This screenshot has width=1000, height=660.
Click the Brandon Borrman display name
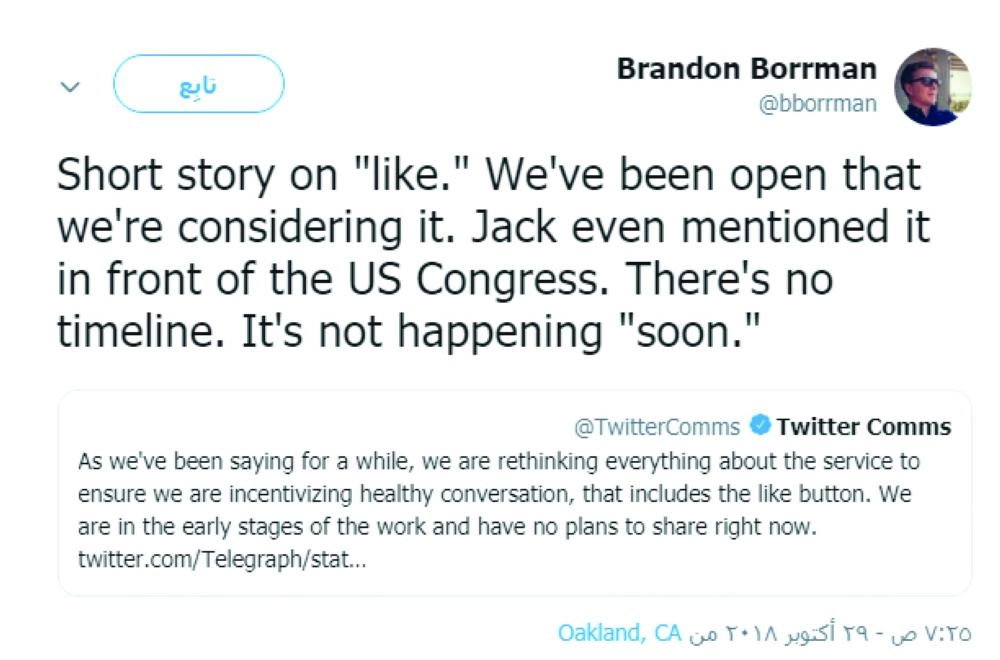746,69
